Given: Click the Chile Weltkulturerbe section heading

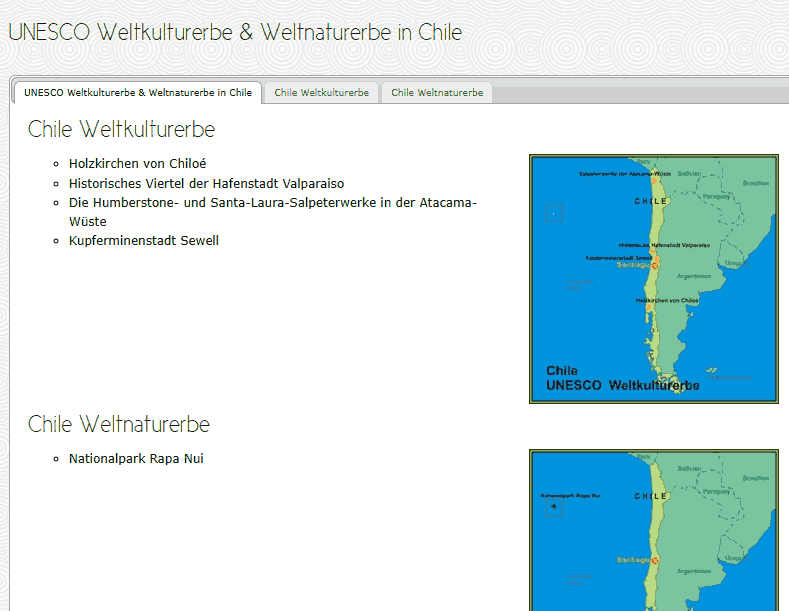Looking at the screenshot, I should click(121, 129).
